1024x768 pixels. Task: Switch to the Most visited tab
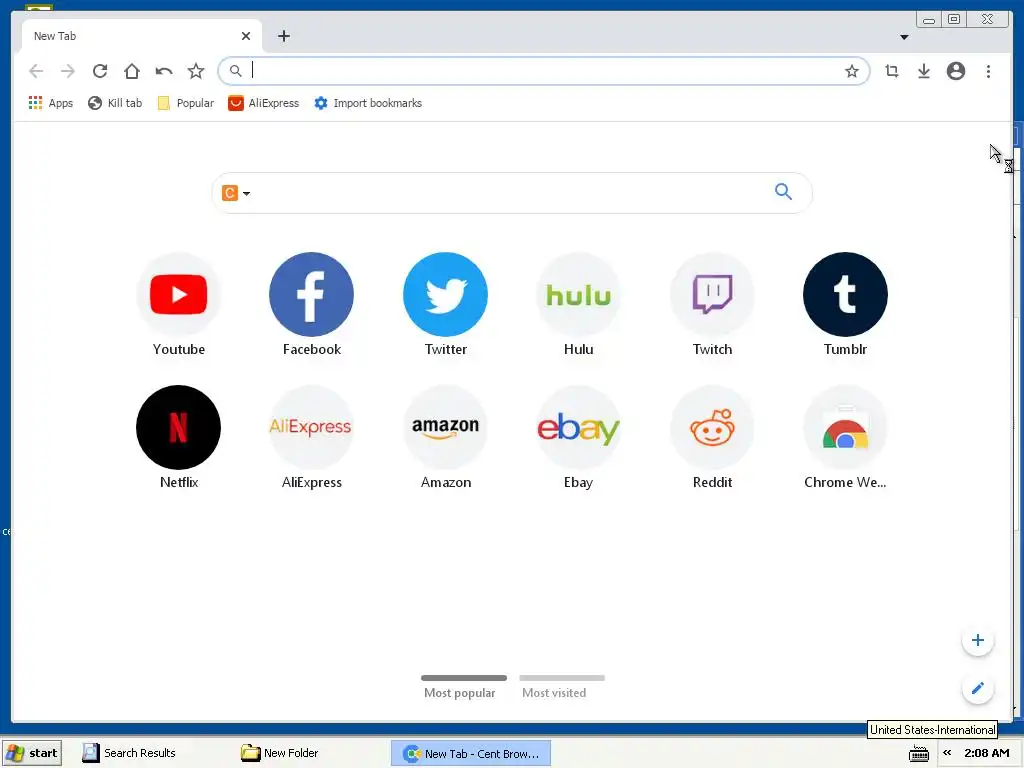click(562, 688)
